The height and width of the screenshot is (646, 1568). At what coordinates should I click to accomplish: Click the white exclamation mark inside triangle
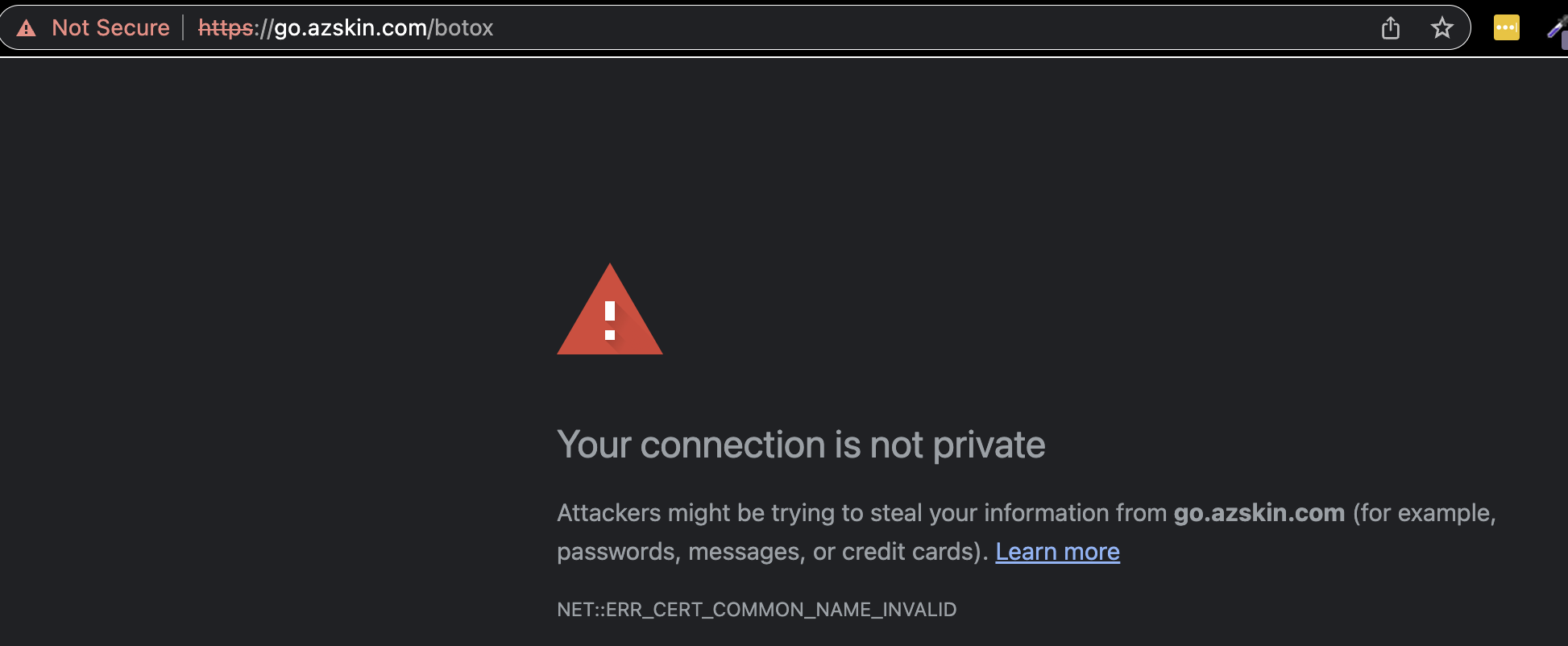click(610, 321)
